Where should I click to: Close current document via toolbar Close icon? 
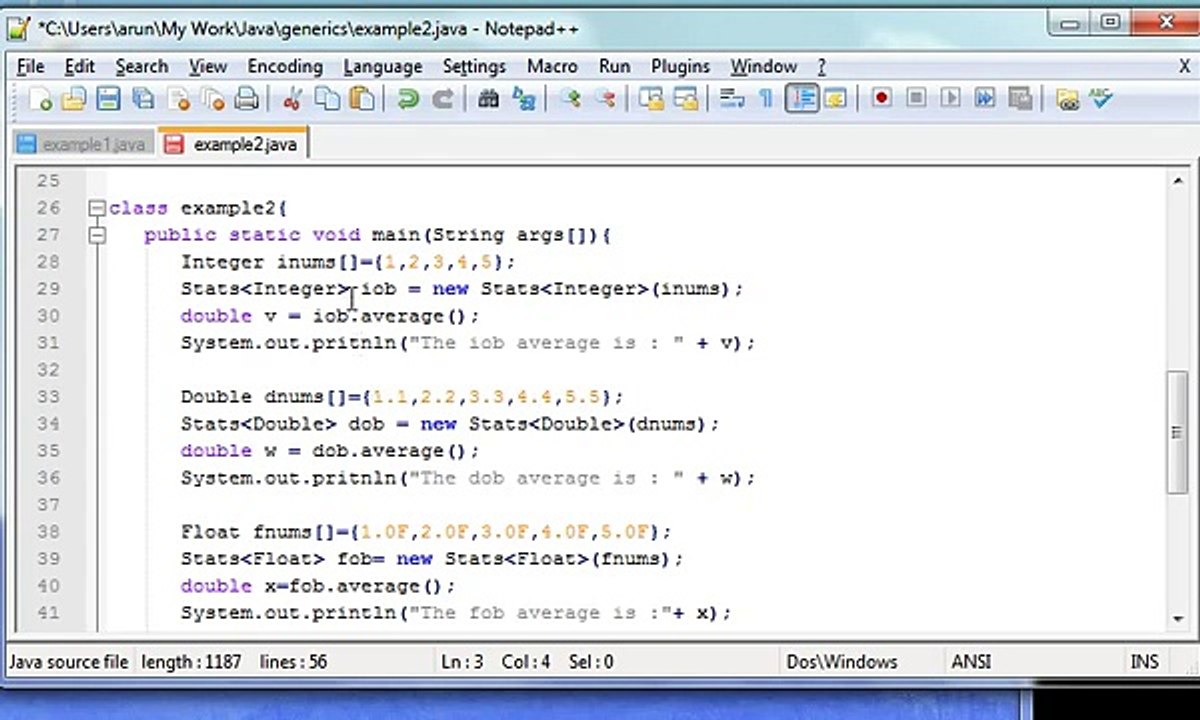(179, 99)
